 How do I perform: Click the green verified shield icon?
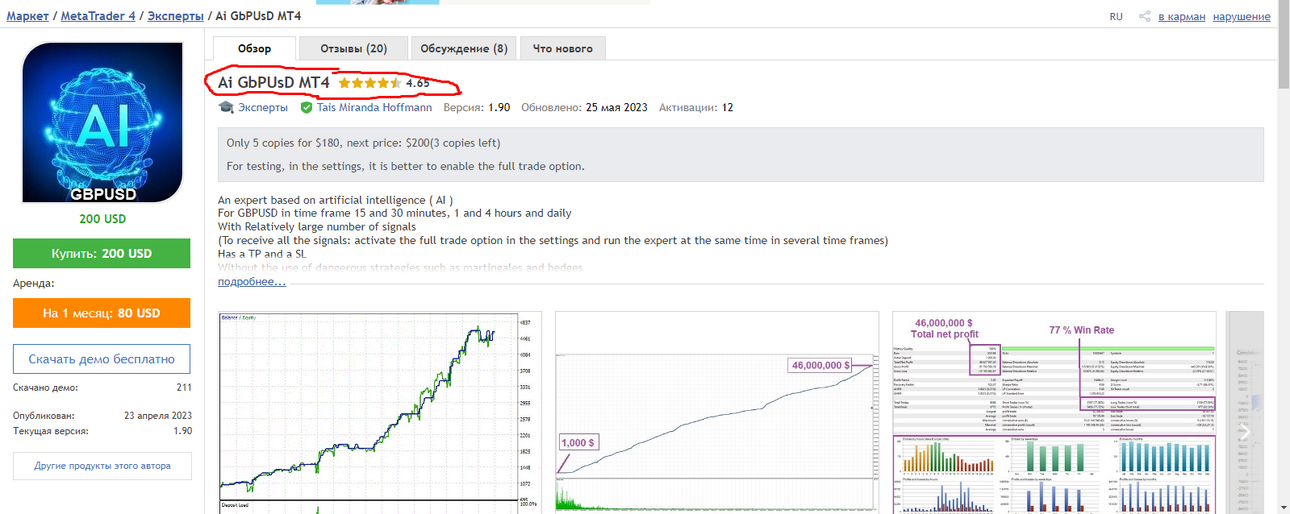point(306,107)
